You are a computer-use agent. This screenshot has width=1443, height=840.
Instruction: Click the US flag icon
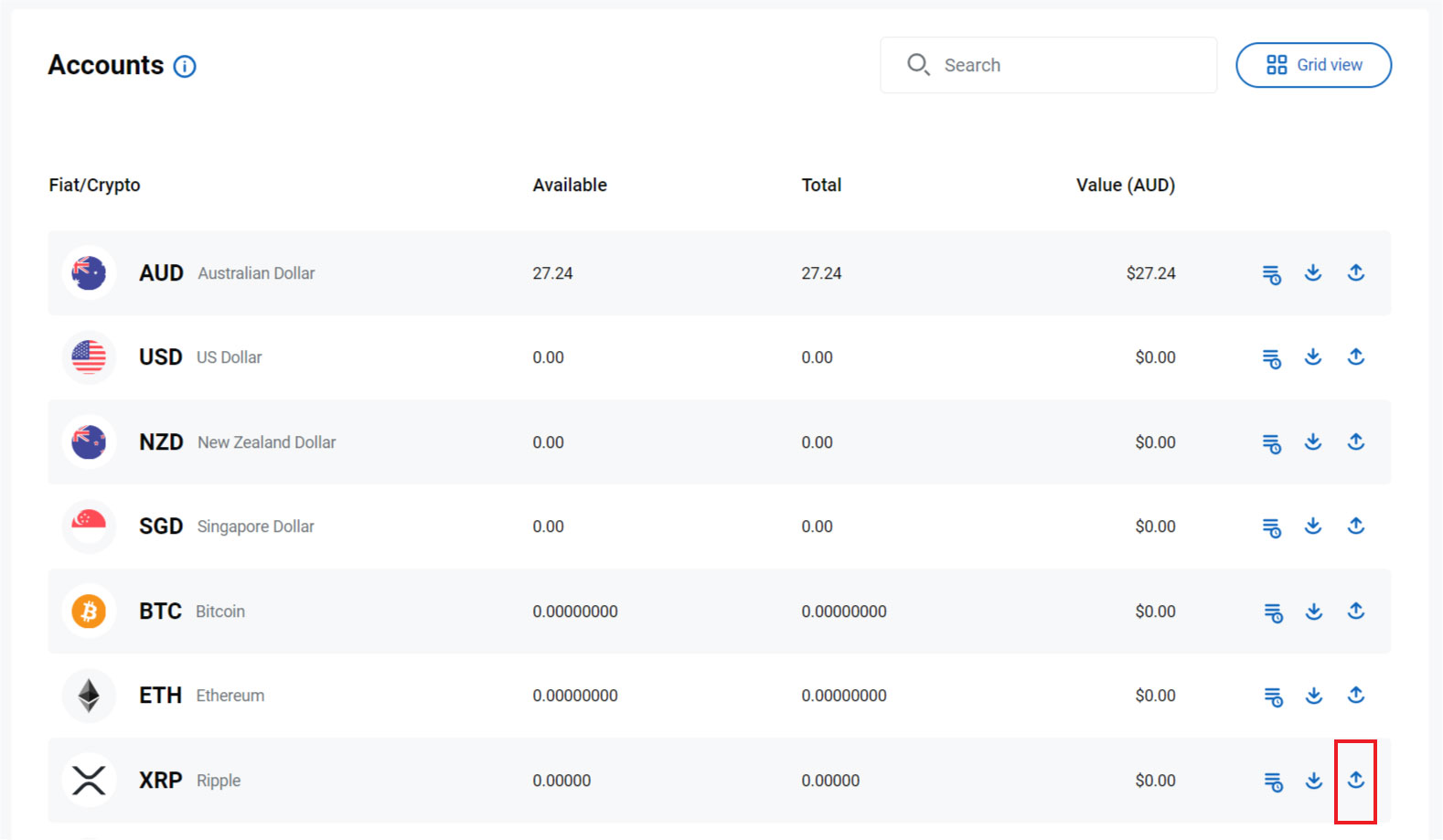[89, 357]
